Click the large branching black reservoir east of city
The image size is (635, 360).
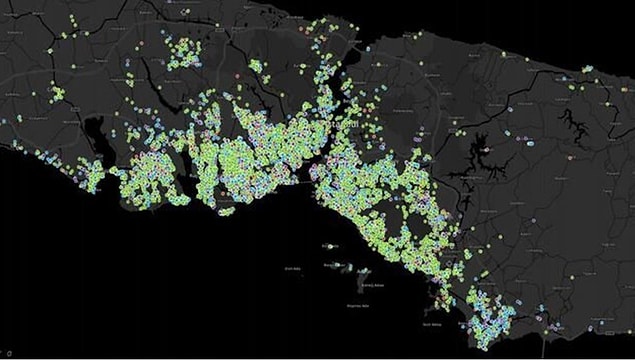[x=478, y=161]
